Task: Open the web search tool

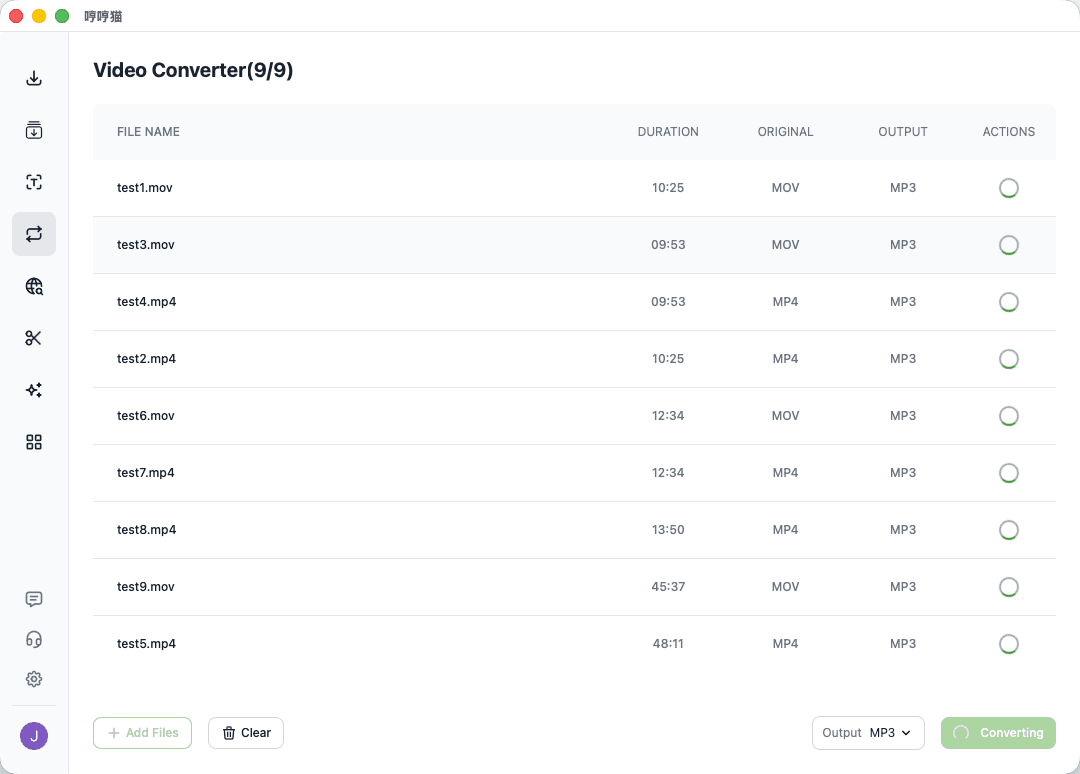Action: tap(34, 286)
